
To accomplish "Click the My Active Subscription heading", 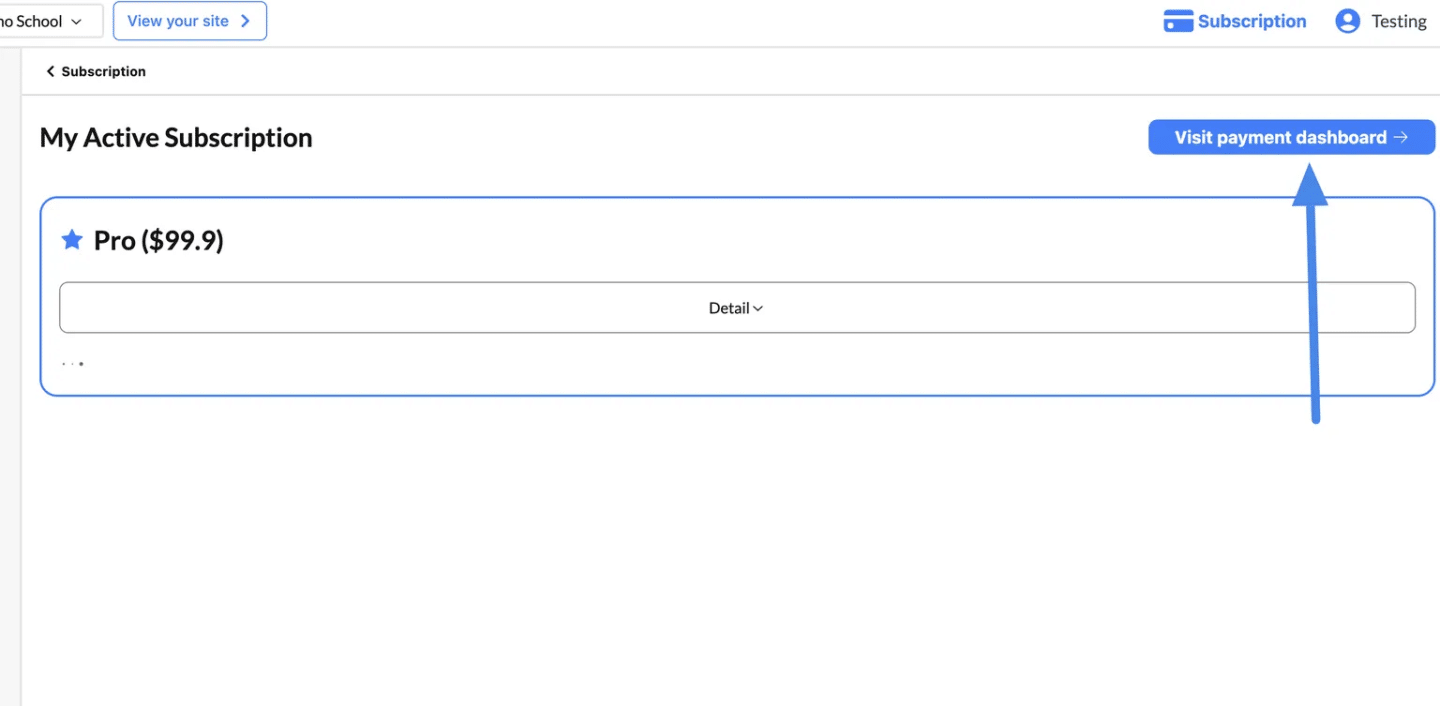I will click(x=176, y=138).
